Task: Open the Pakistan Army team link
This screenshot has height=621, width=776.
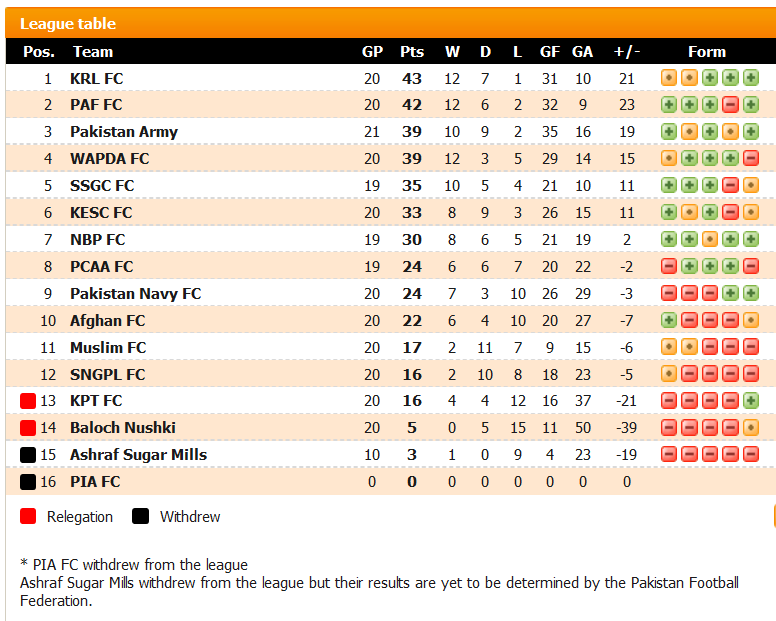Action: point(124,132)
